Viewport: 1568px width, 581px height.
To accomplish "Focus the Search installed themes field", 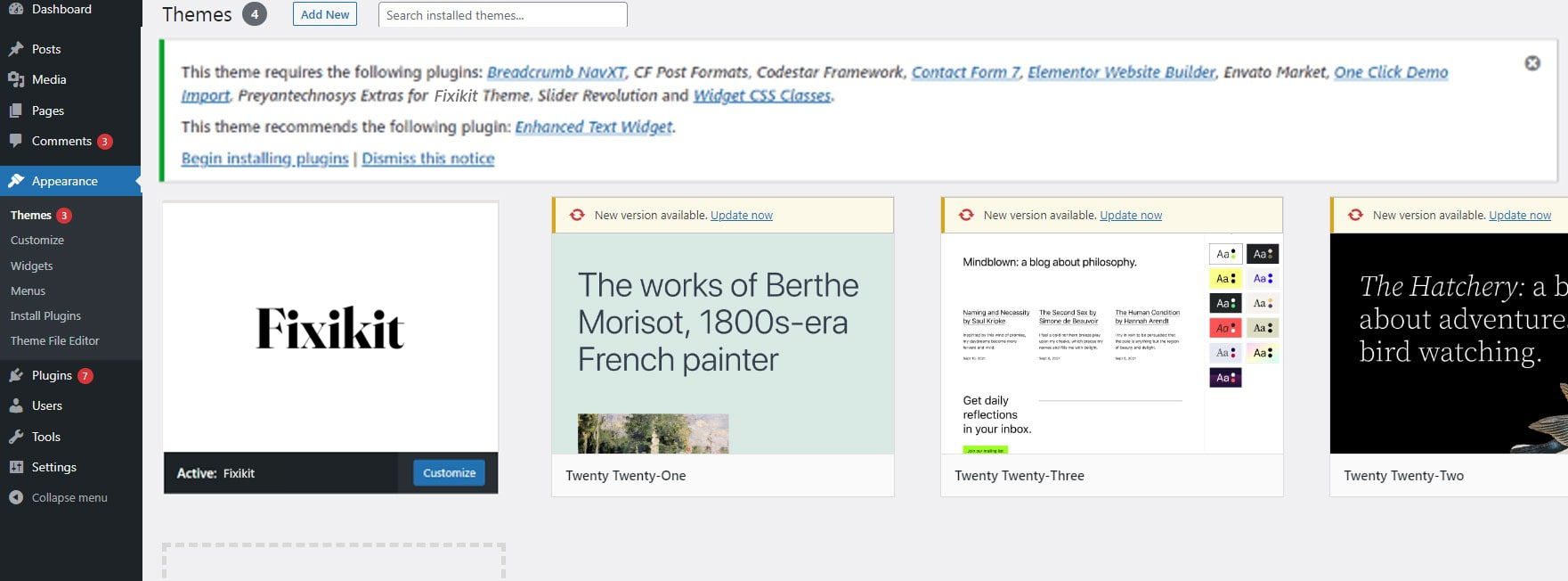I will click(503, 15).
